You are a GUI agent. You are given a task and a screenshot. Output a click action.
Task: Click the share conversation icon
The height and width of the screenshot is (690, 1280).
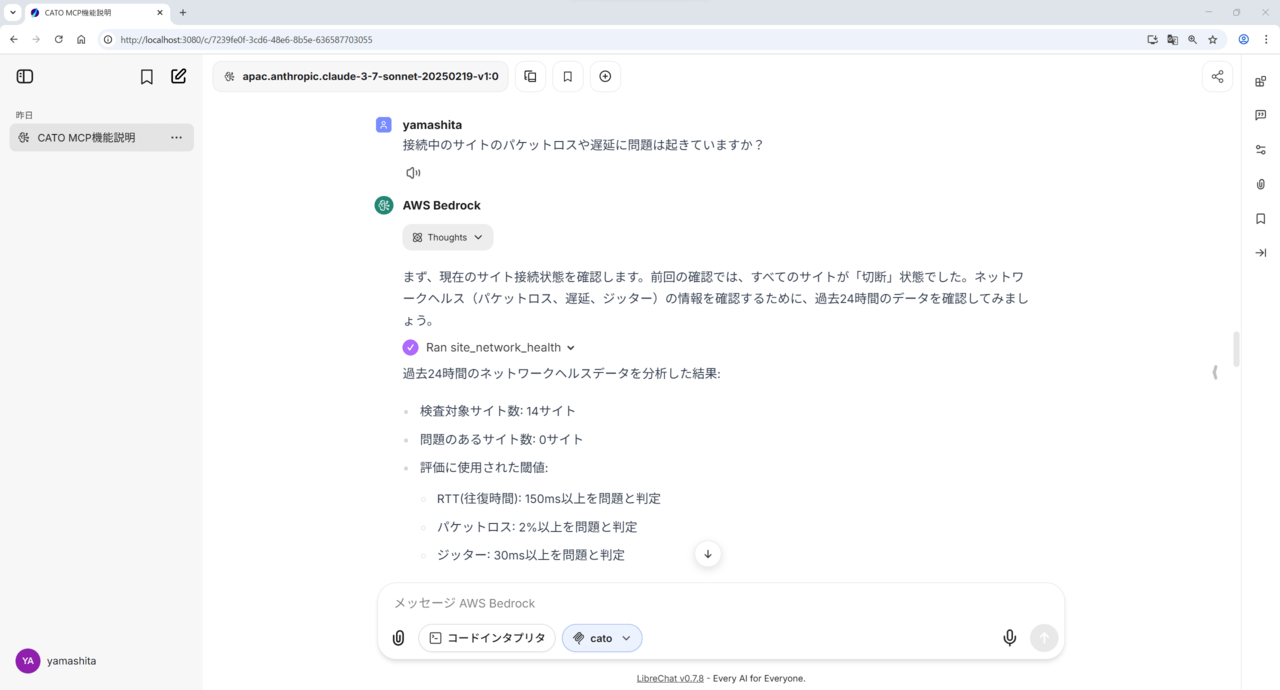pyautogui.click(x=1217, y=76)
